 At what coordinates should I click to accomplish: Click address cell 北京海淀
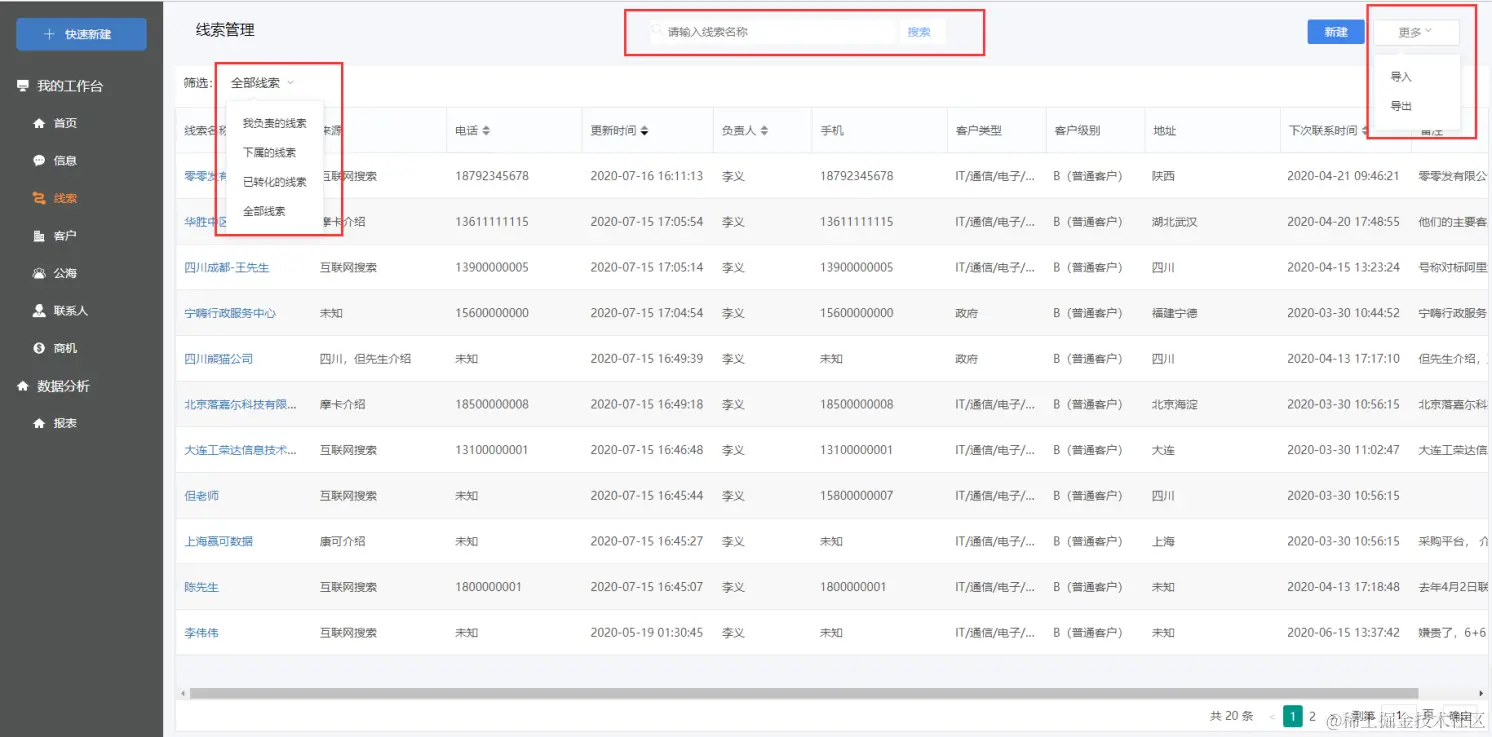pyautogui.click(x=1175, y=405)
